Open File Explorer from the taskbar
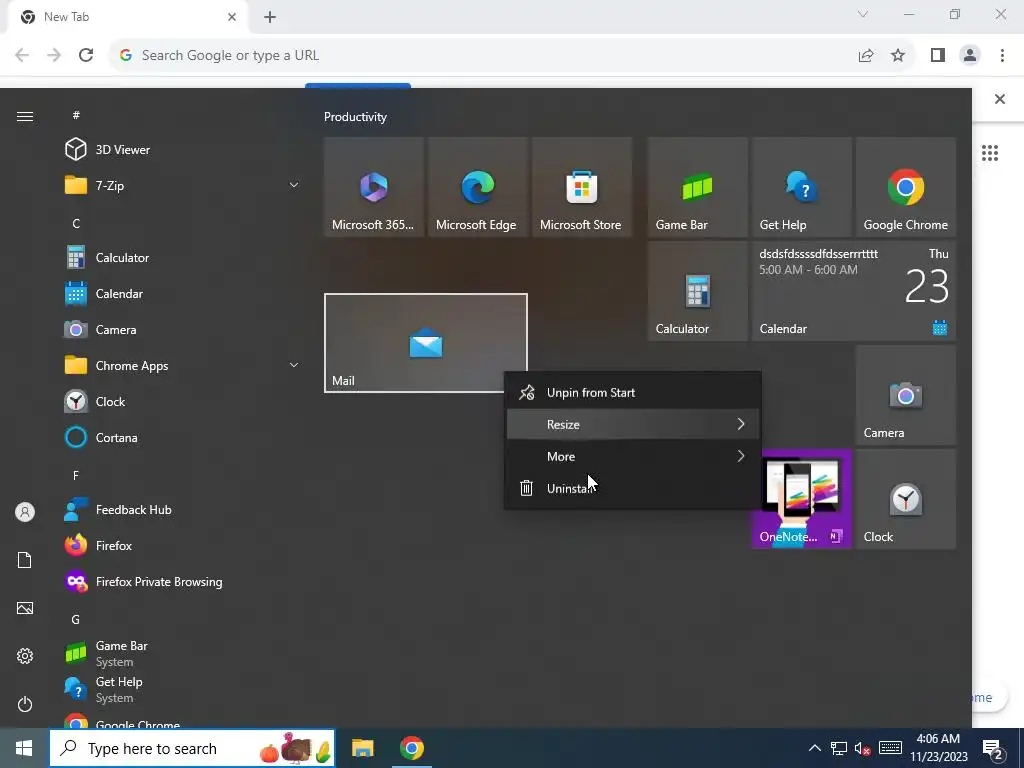 click(x=362, y=748)
